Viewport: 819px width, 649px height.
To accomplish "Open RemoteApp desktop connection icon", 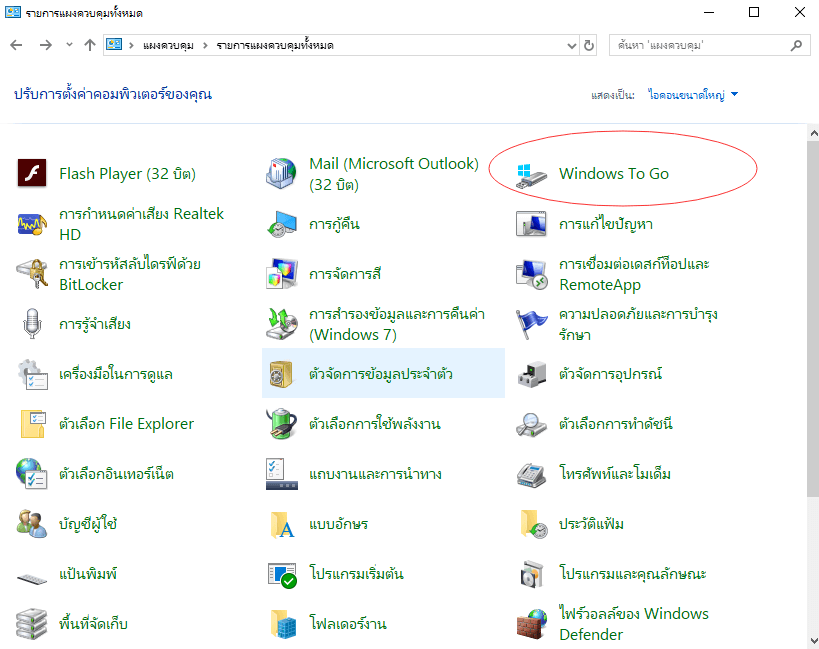I will pos(532,274).
